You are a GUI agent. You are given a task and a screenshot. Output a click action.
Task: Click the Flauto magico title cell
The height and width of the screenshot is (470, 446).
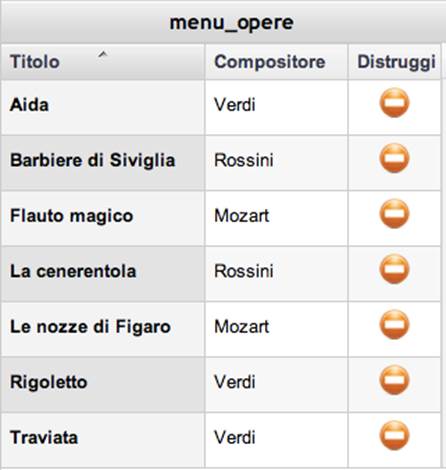[103, 218]
